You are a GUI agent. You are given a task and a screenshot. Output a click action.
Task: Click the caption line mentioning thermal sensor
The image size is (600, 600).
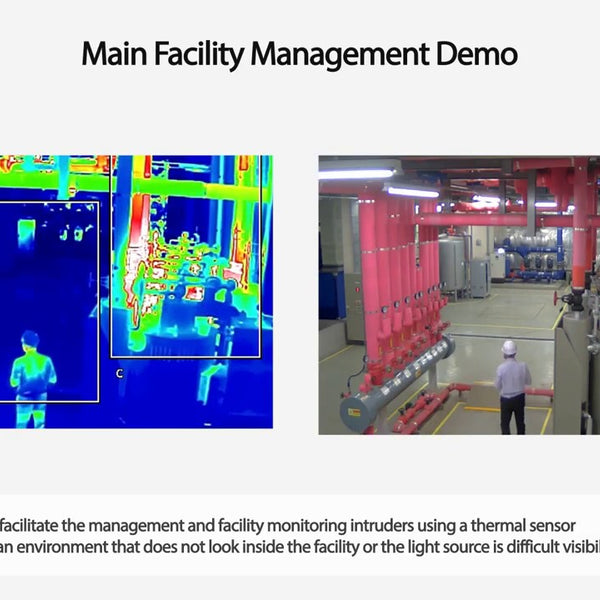click(300, 522)
